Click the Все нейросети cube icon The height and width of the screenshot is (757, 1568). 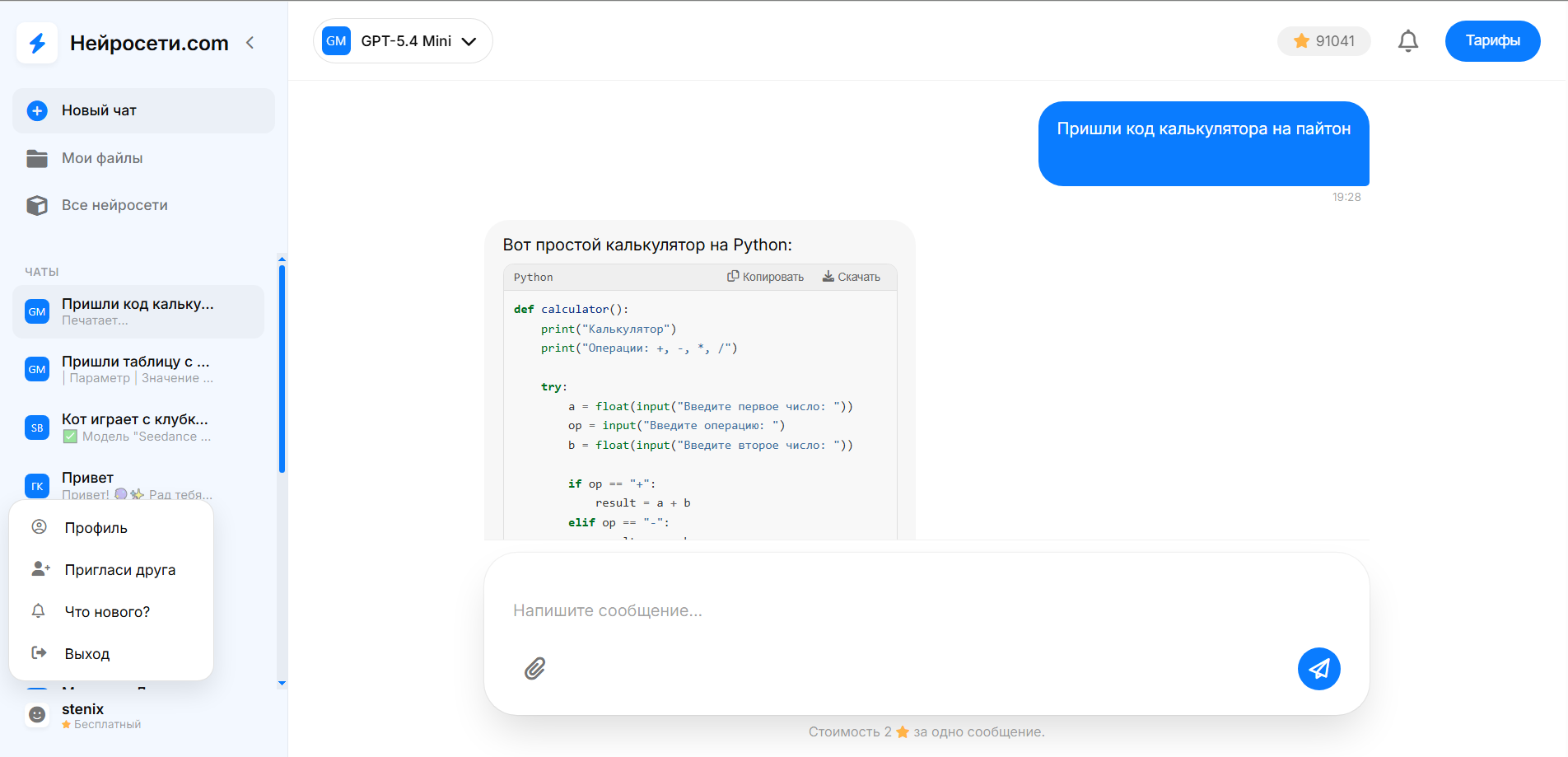(37, 205)
